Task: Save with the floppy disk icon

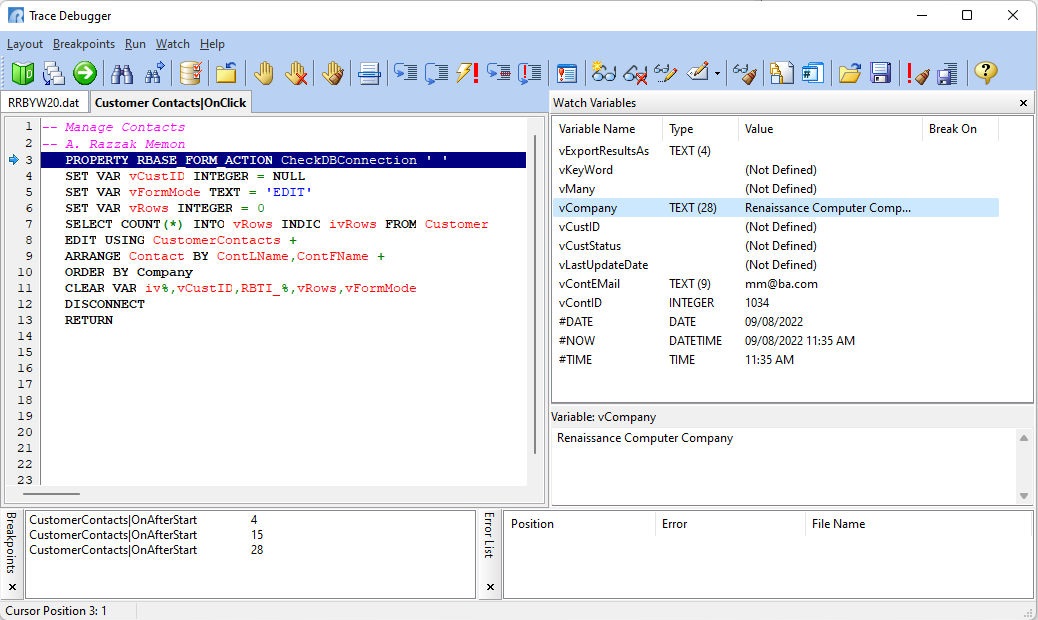Action: (880, 73)
